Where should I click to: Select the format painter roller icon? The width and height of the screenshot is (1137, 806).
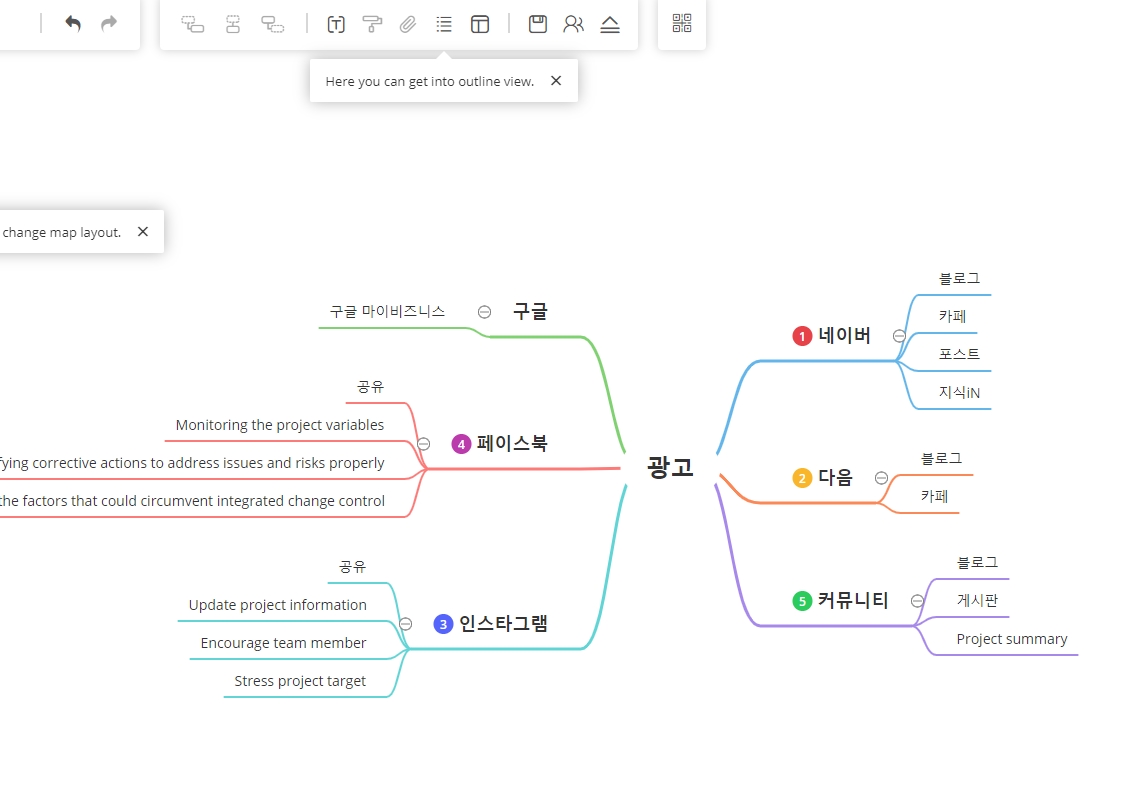pos(372,25)
